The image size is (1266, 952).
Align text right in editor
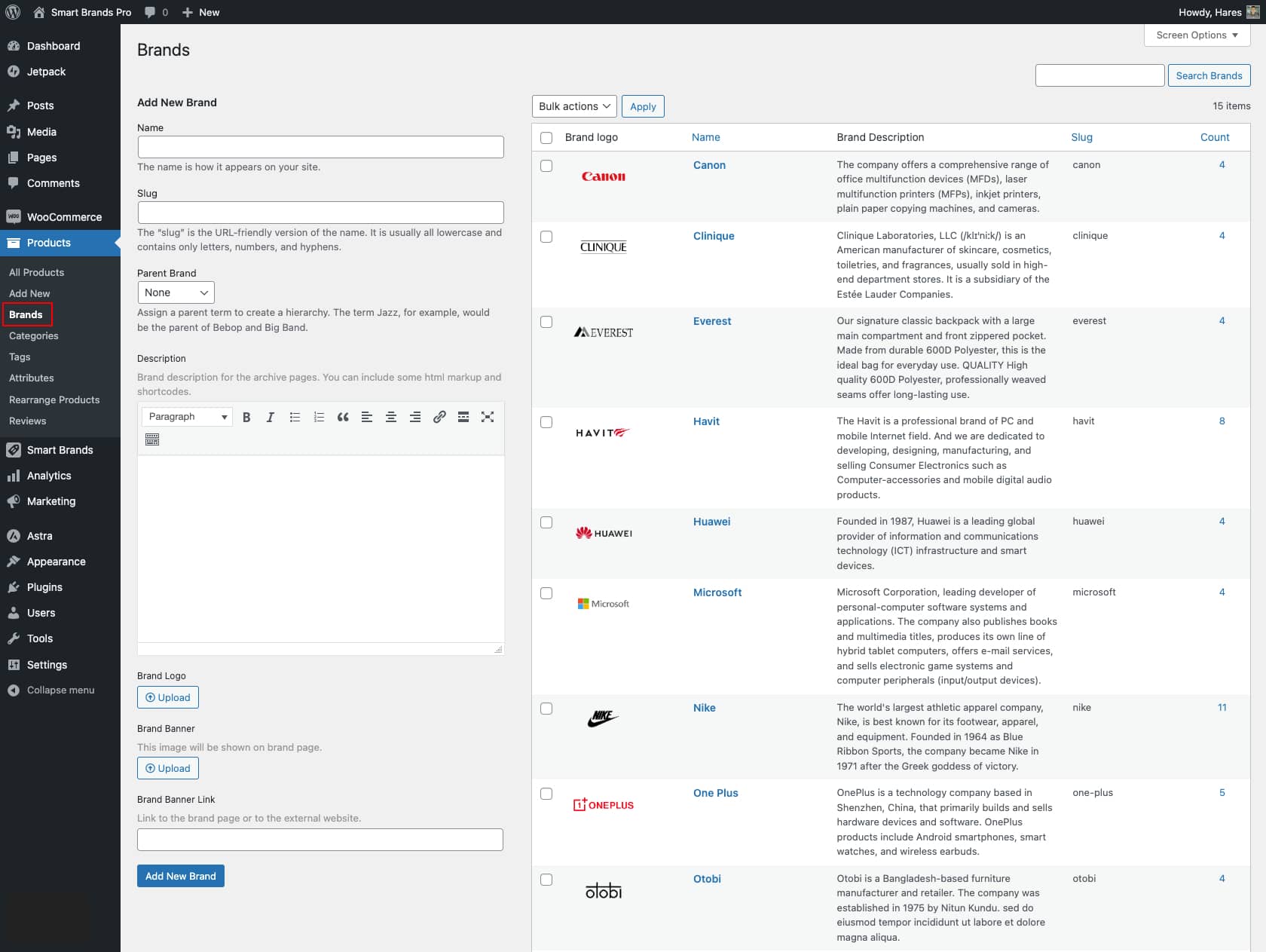pyautogui.click(x=415, y=417)
